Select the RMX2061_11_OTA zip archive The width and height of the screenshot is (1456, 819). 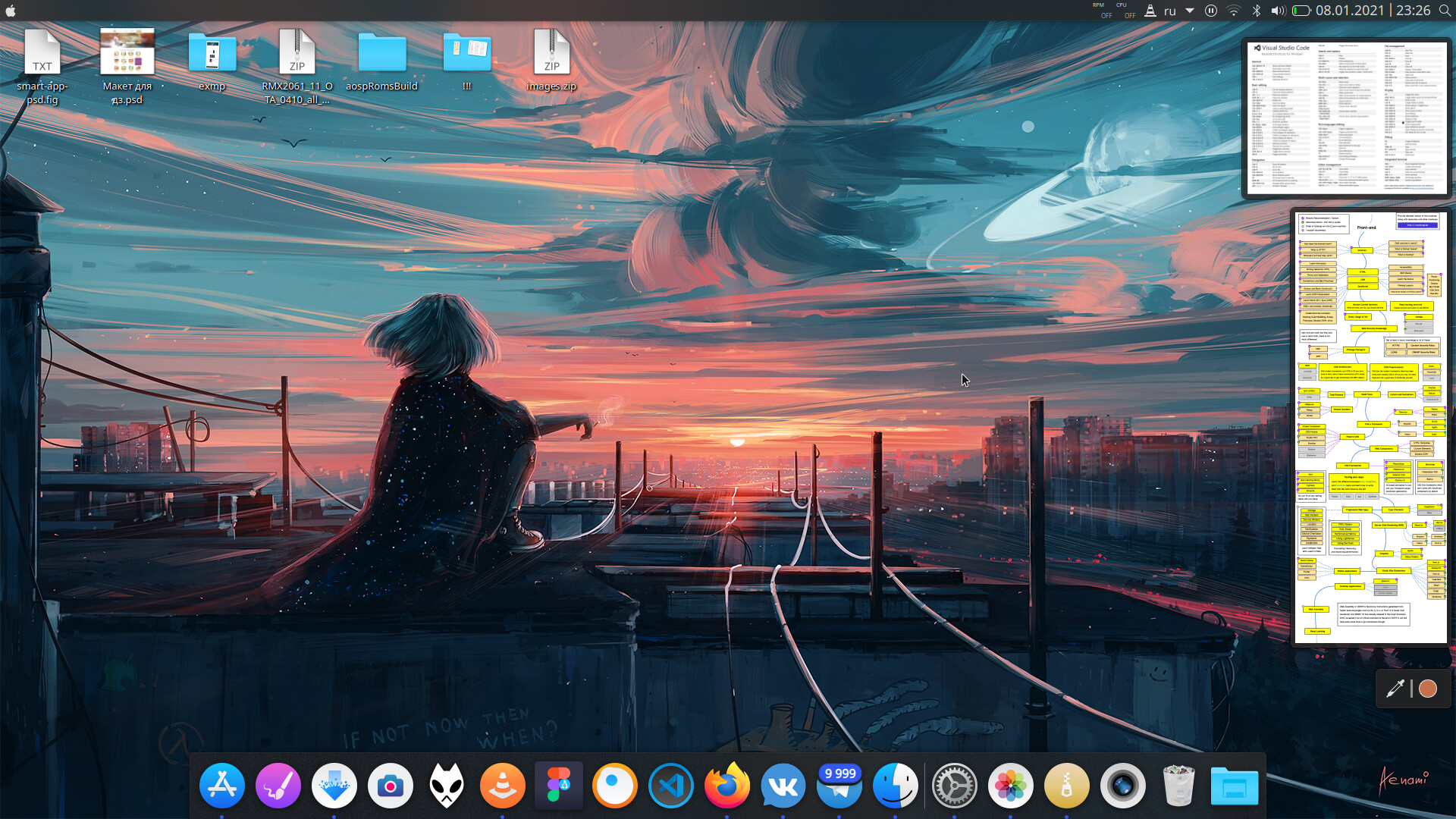tap(297, 67)
